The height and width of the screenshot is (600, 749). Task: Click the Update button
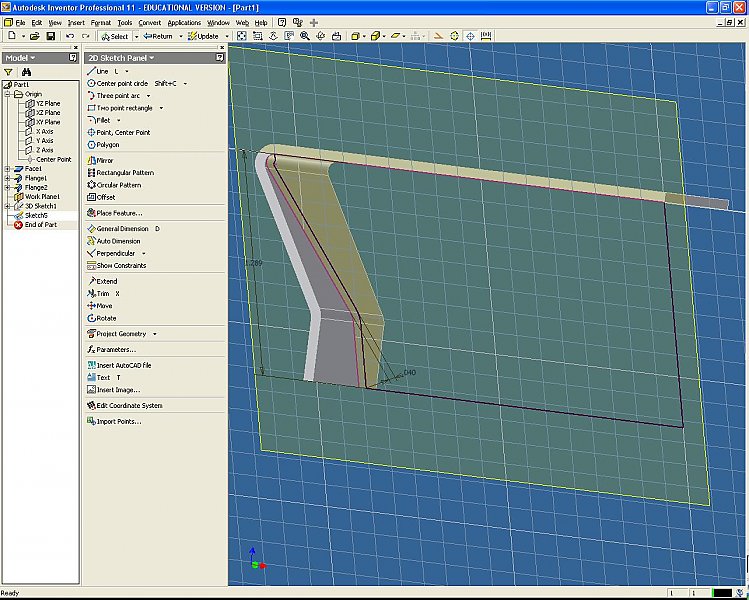[x=206, y=36]
